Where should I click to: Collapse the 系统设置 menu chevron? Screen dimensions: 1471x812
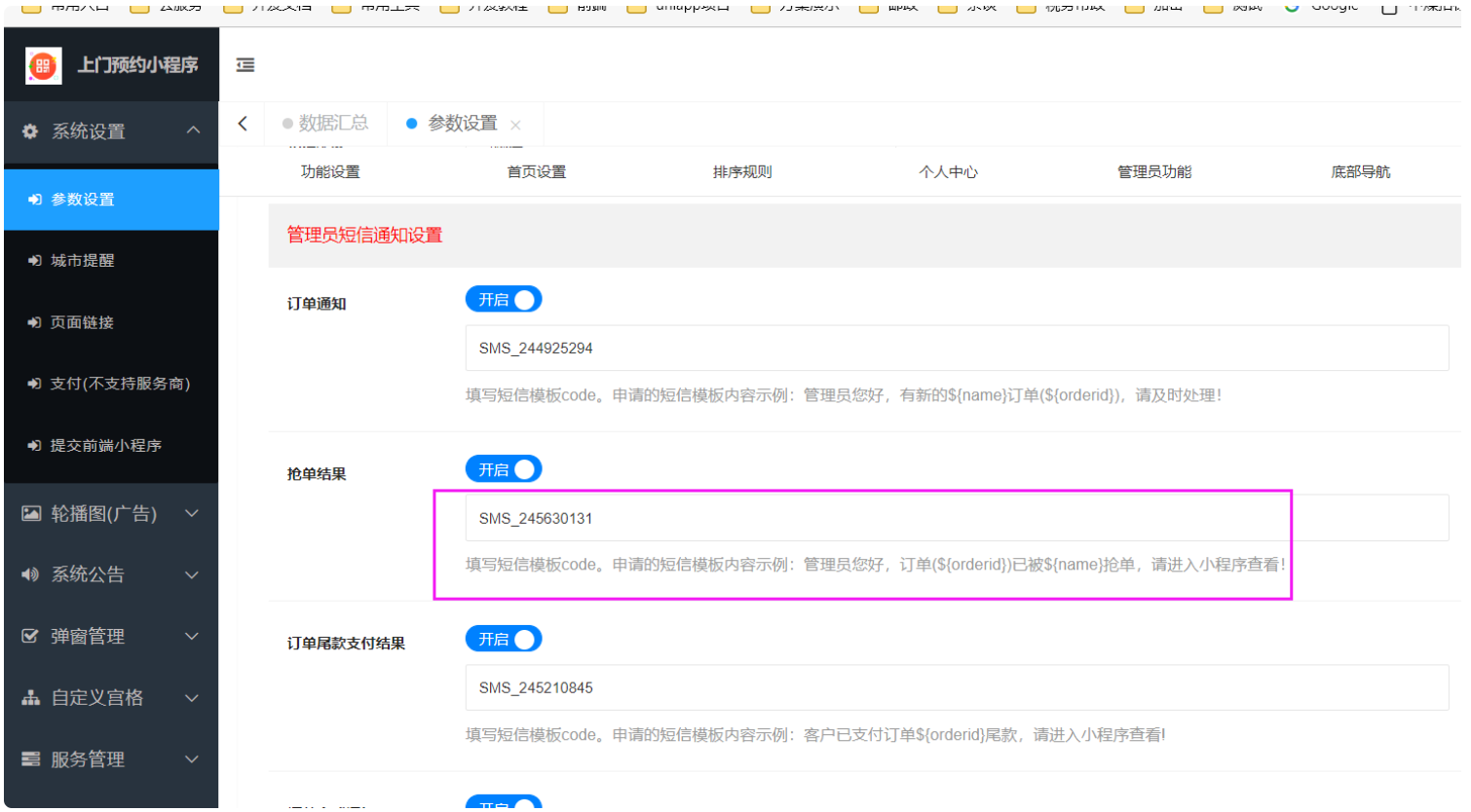(193, 130)
